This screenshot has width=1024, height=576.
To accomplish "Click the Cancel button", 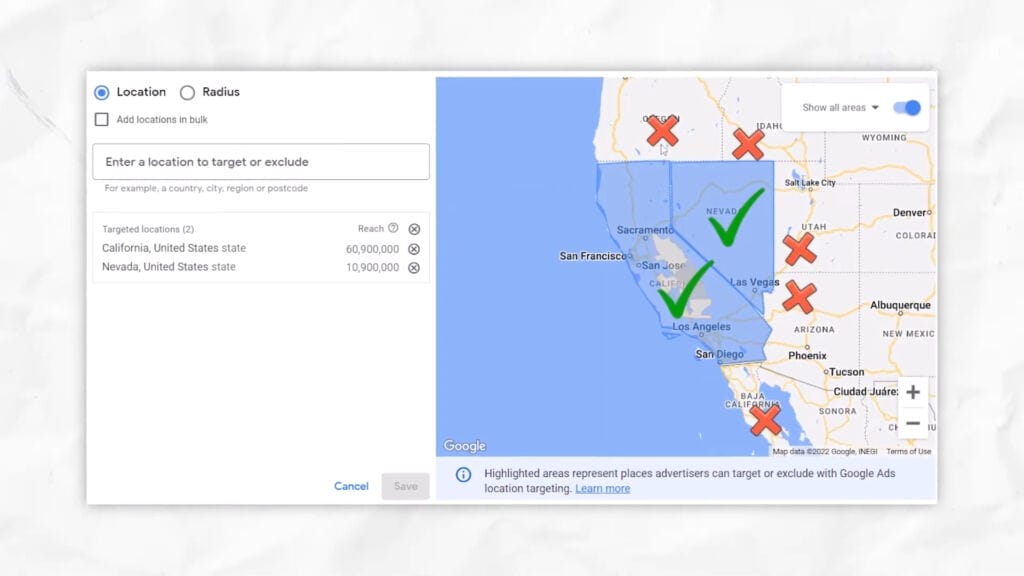I will [351, 486].
